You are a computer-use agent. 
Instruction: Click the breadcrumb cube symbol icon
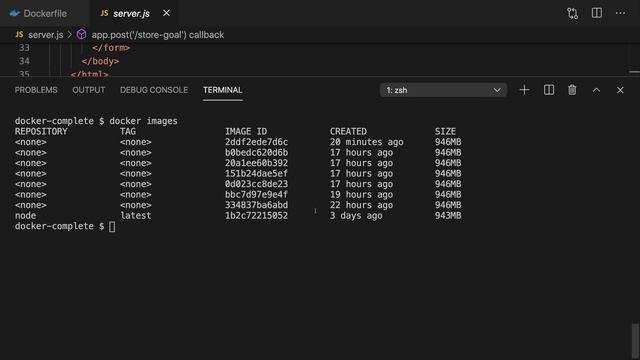pos(81,34)
